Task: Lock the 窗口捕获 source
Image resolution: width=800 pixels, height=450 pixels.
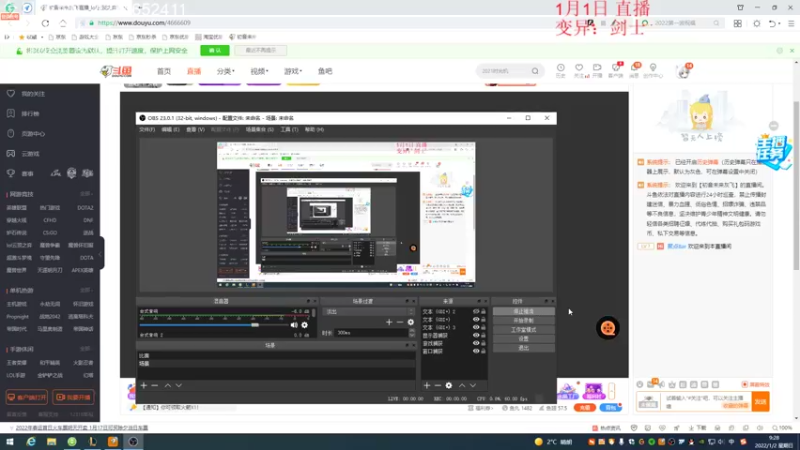Action: pos(483,351)
